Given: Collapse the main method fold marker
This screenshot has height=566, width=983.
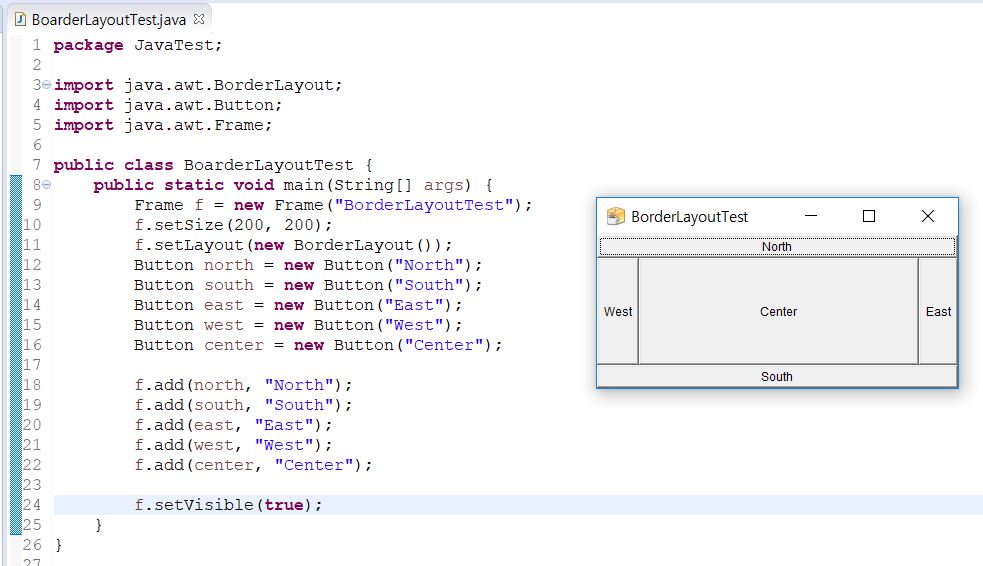Looking at the screenshot, I should (46, 185).
